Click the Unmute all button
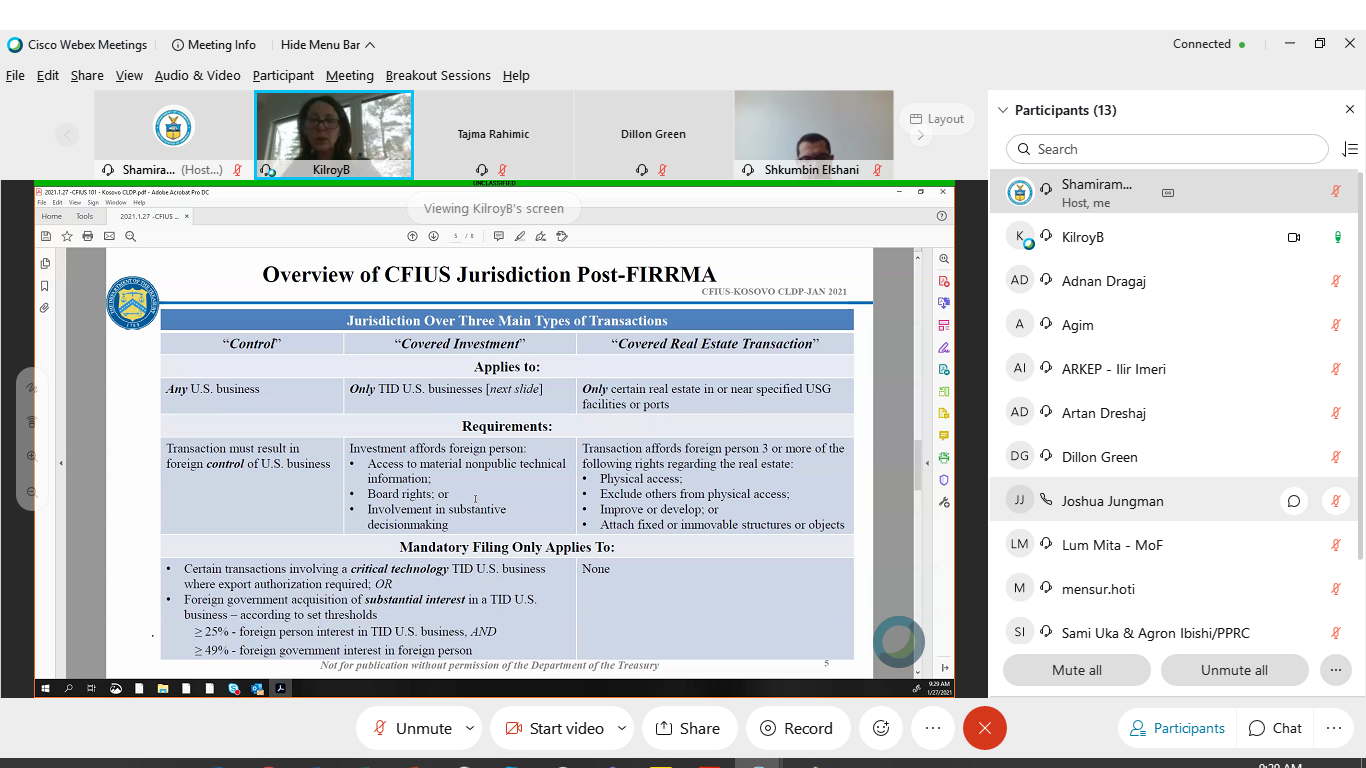This screenshot has height=768, width=1366. pos(1234,670)
